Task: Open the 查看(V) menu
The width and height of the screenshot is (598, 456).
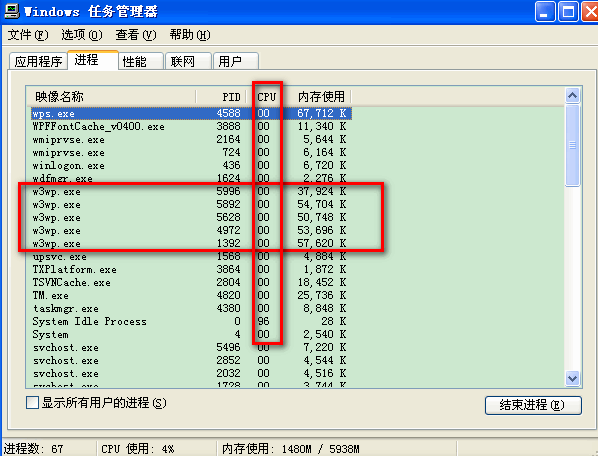Action: 136,35
